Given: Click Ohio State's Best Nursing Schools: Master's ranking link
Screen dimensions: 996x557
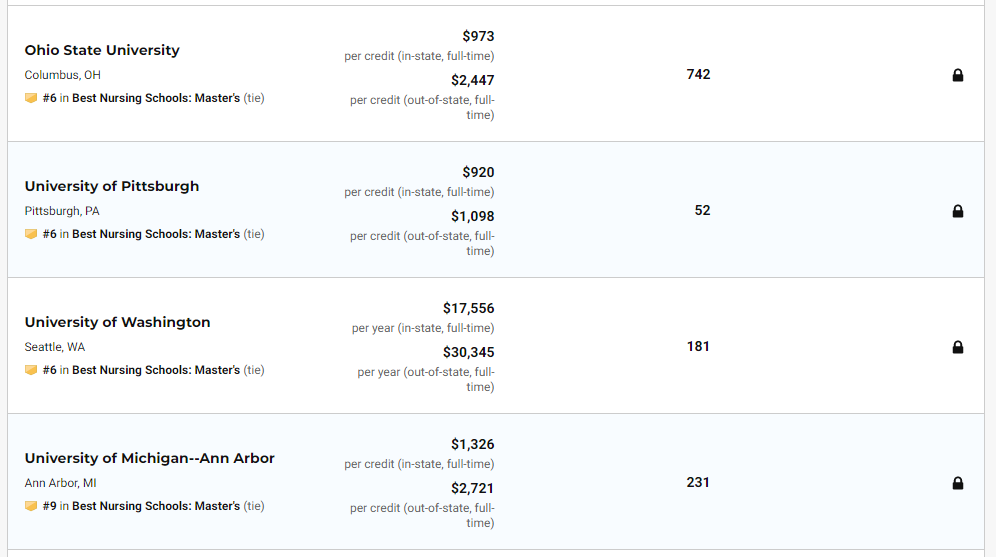Looking at the screenshot, I should [155, 98].
